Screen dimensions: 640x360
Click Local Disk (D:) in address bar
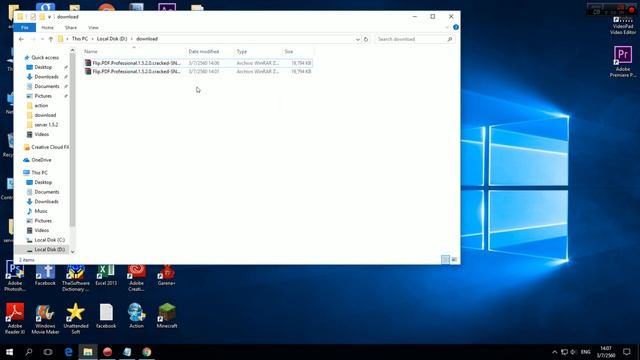point(112,39)
